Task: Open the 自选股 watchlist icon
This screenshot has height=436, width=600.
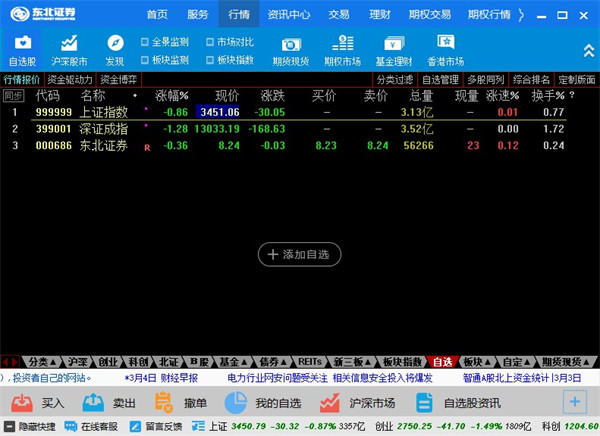Action: (x=23, y=50)
